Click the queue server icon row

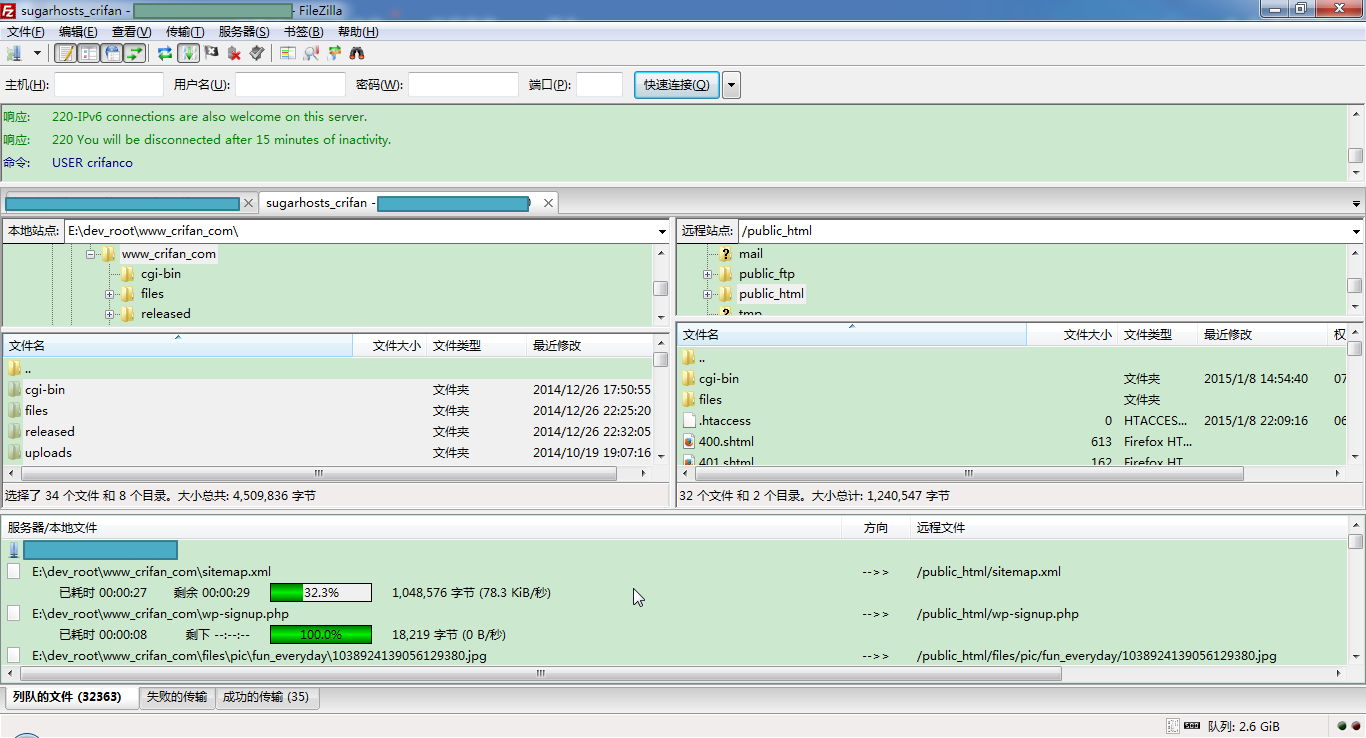click(14, 550)
